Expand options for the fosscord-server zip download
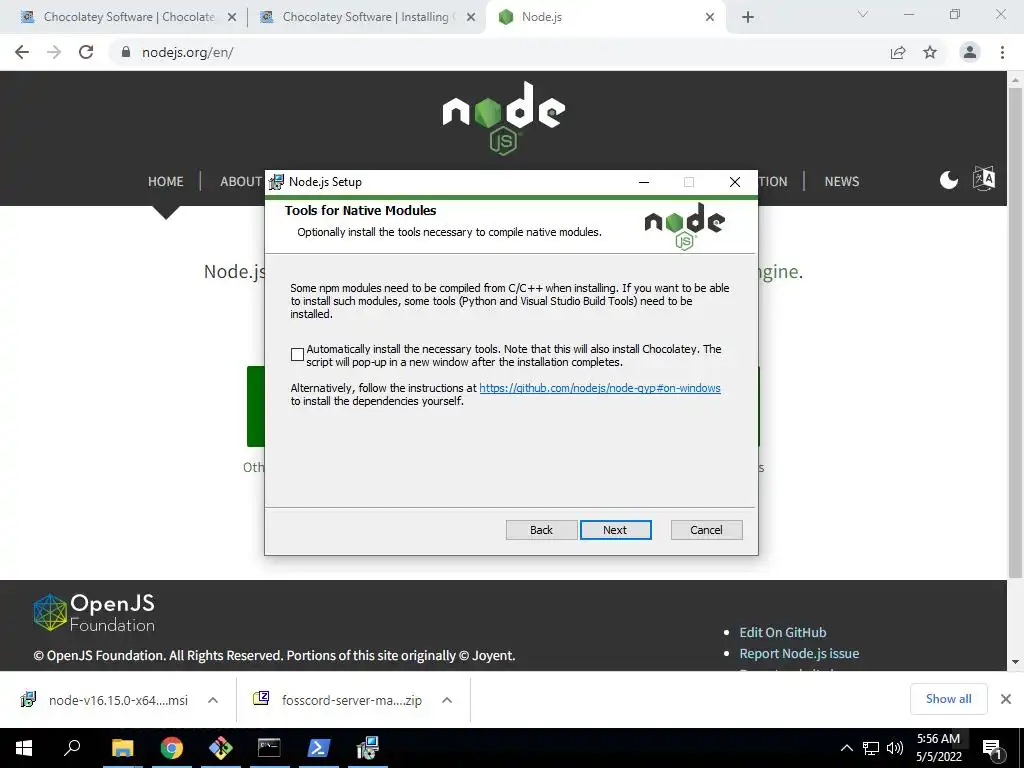The image size is (1024, 768). [x=447, y=700]
